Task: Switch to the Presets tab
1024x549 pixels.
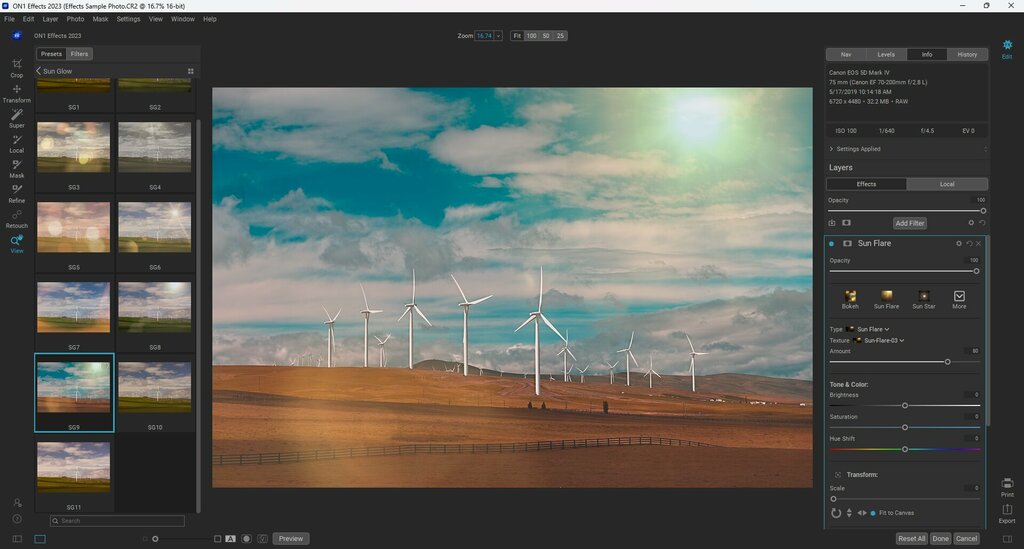Action: coord(51,54)
